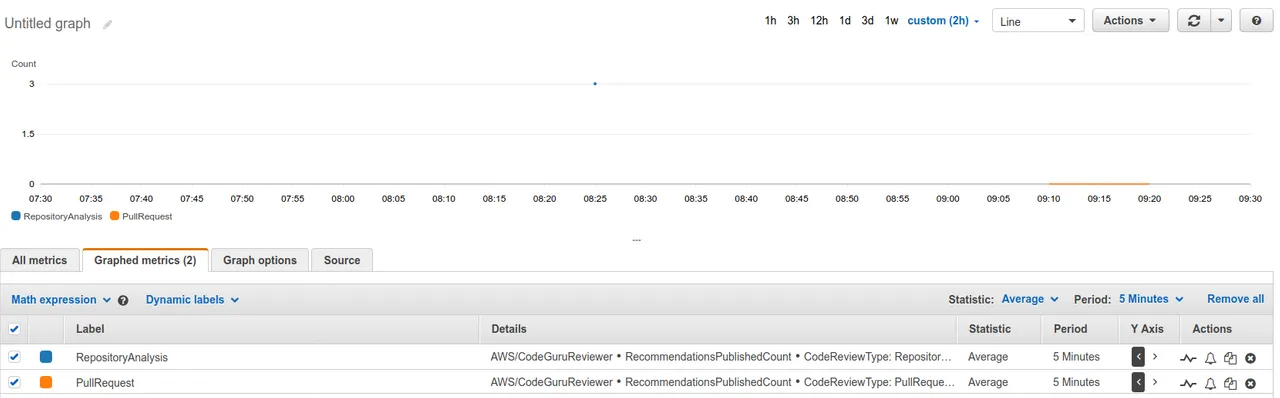This screenshot has height=398, width=1280.
Task: Duplicate the RepositoryAnalysis metric
Action: 1230,357
